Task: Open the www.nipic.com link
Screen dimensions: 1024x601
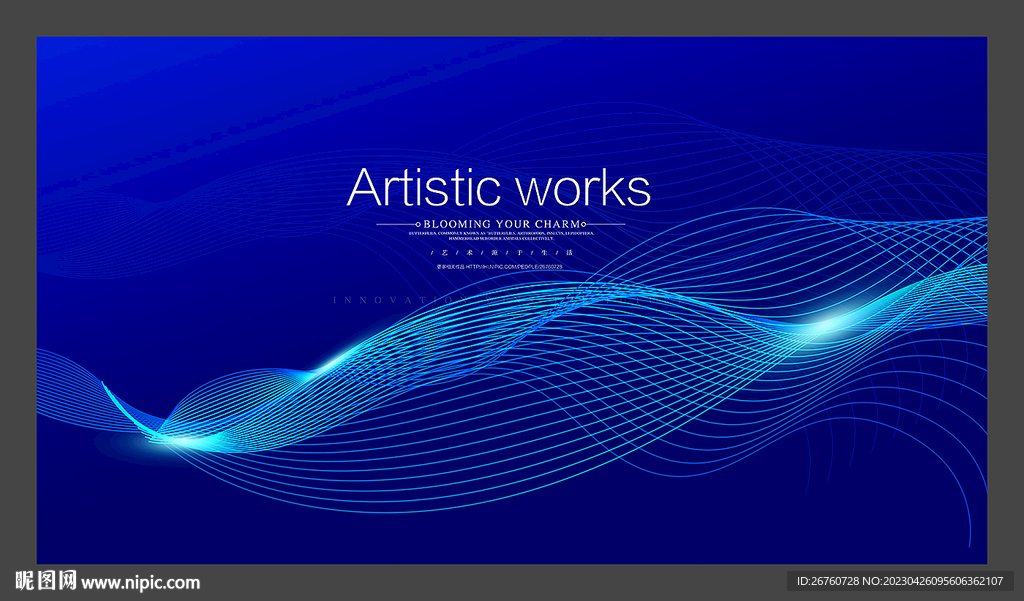Action: click(x=141, y=582)
